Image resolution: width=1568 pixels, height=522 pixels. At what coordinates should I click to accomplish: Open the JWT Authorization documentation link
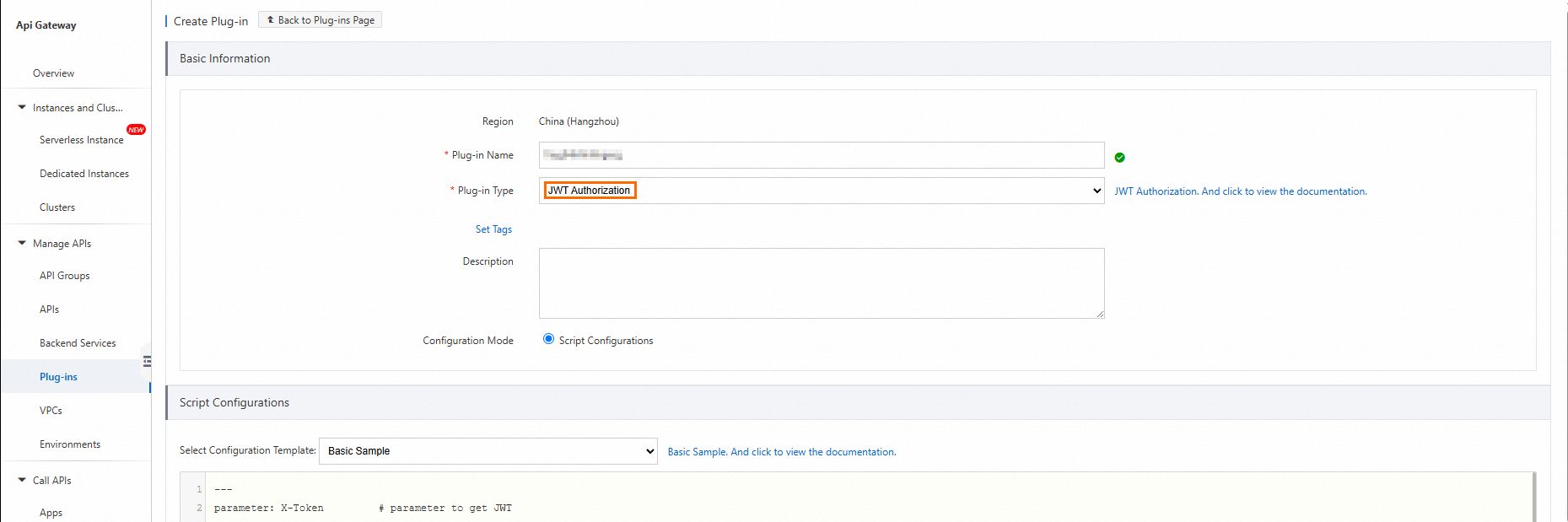tap(1240, 191)
